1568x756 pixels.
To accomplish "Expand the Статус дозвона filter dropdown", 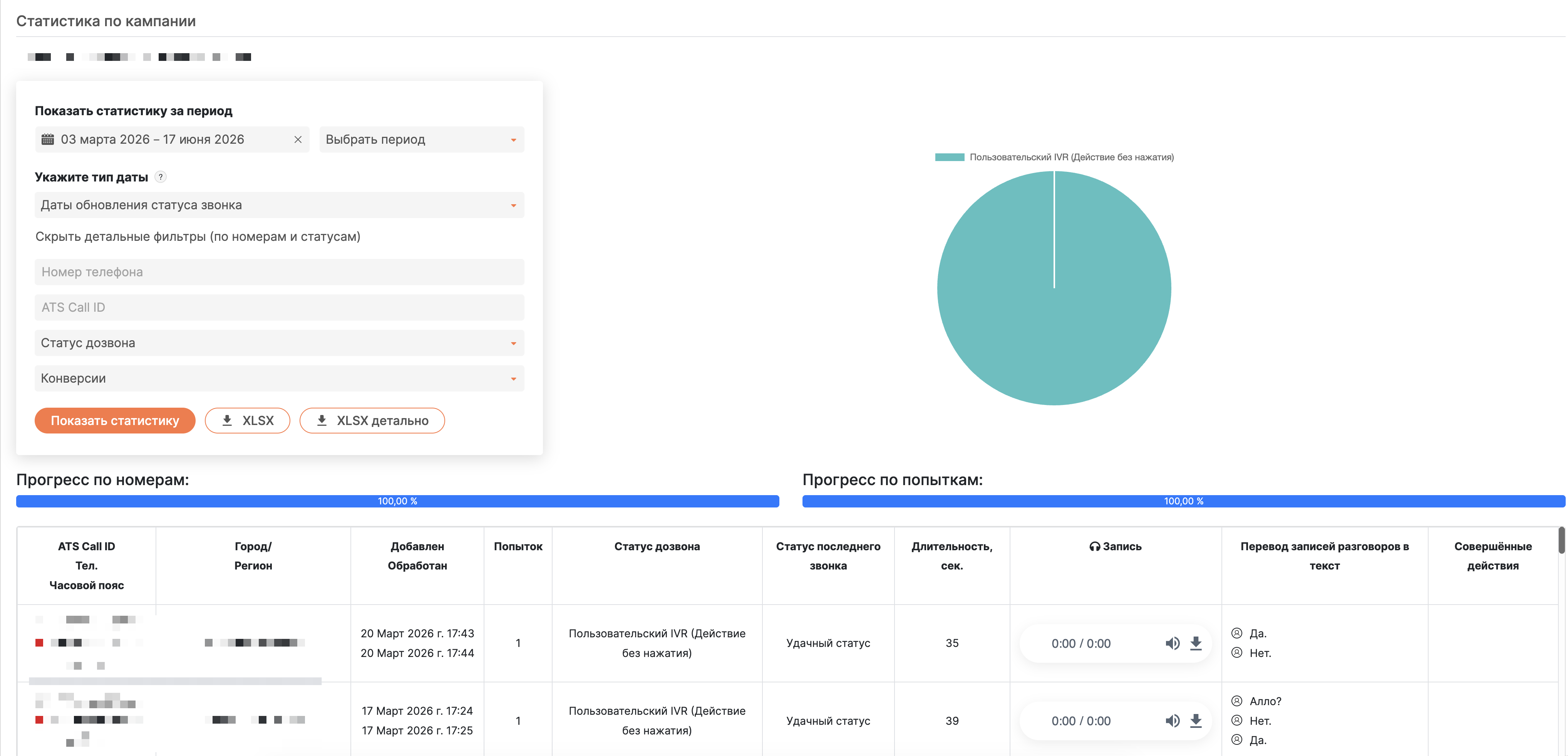I will point(280,343).
